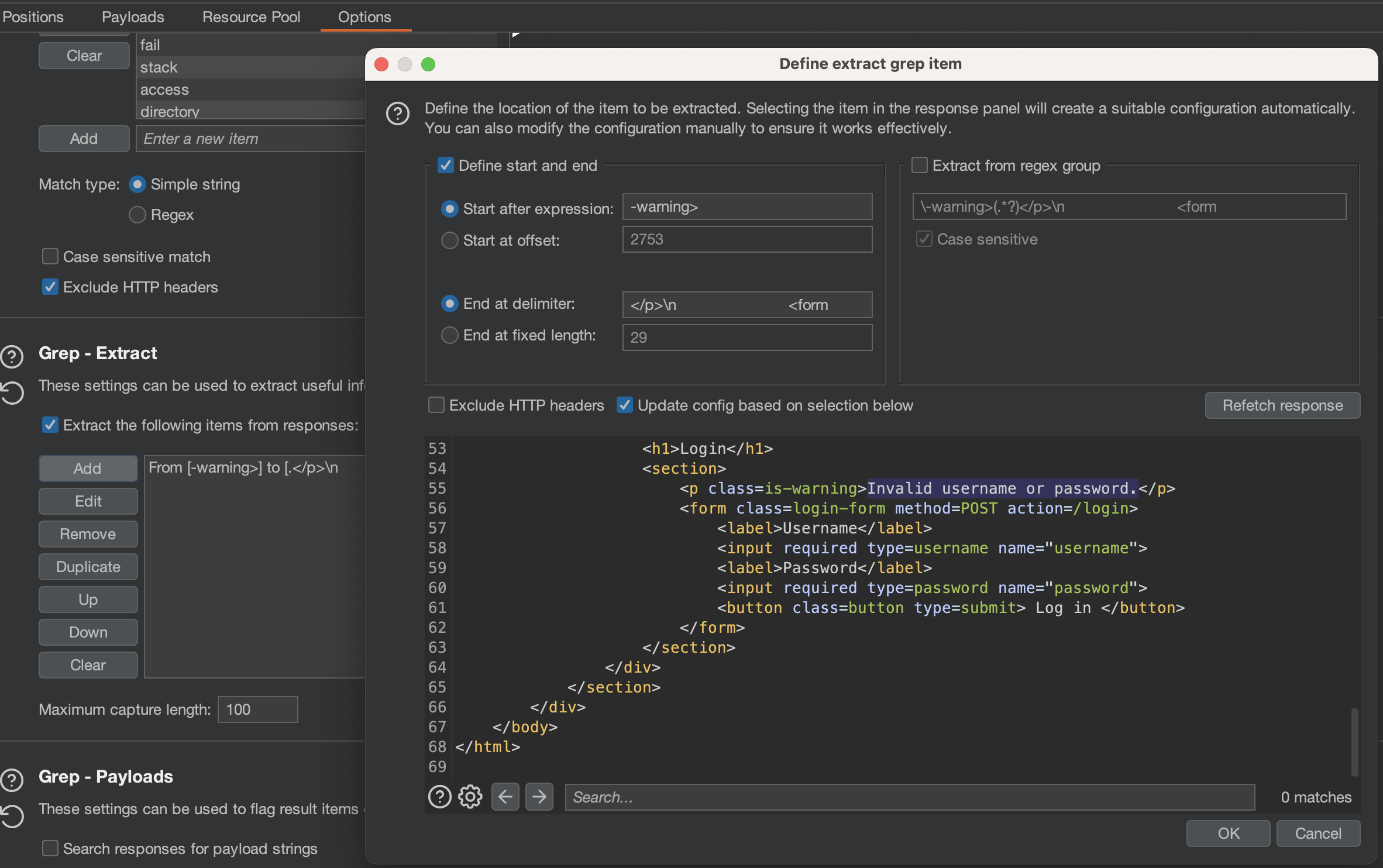Choose End at fixed length option
1383x868 pixels.
449,335
